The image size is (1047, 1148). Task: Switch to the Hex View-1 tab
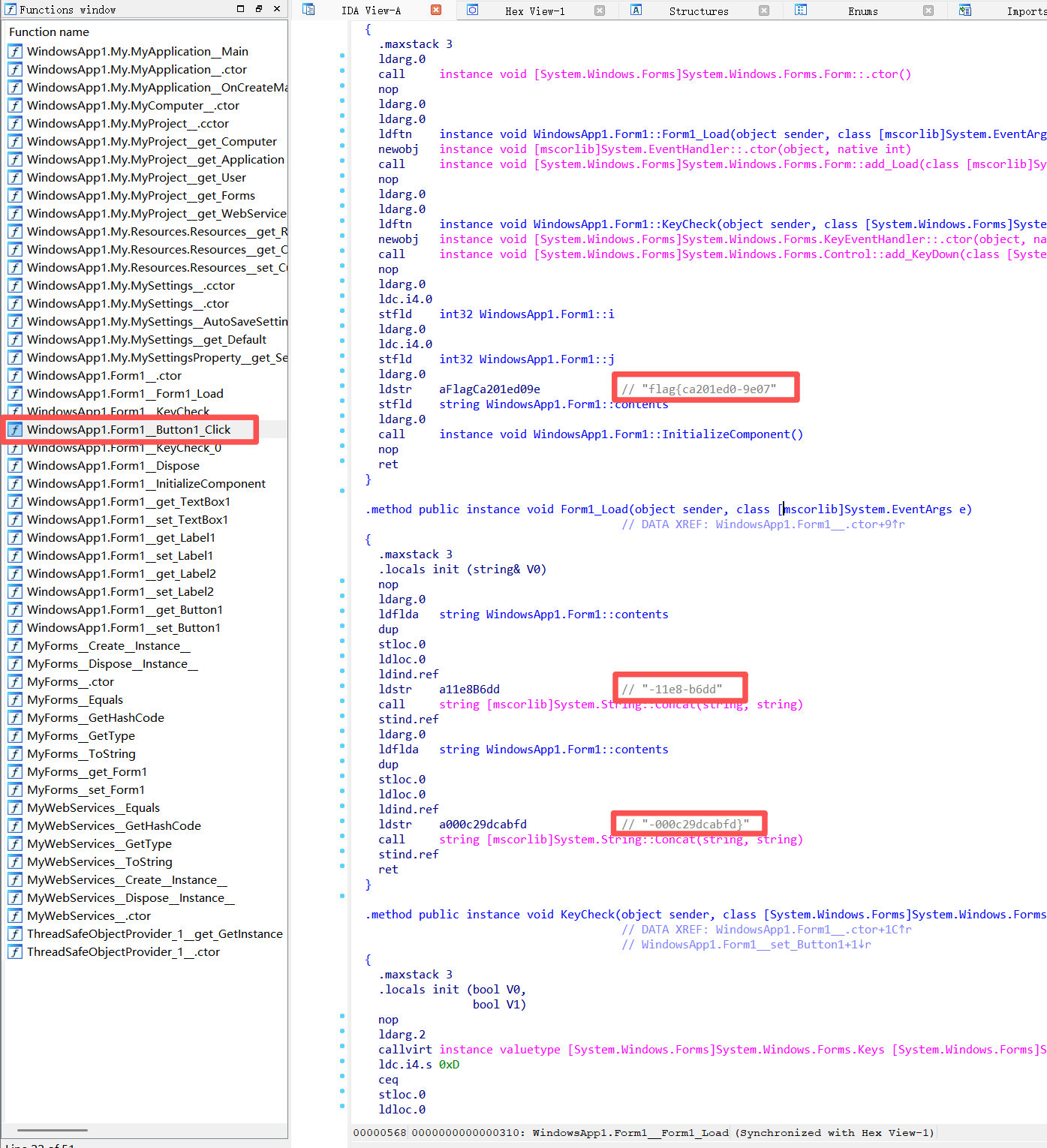[x=534, y=11]
